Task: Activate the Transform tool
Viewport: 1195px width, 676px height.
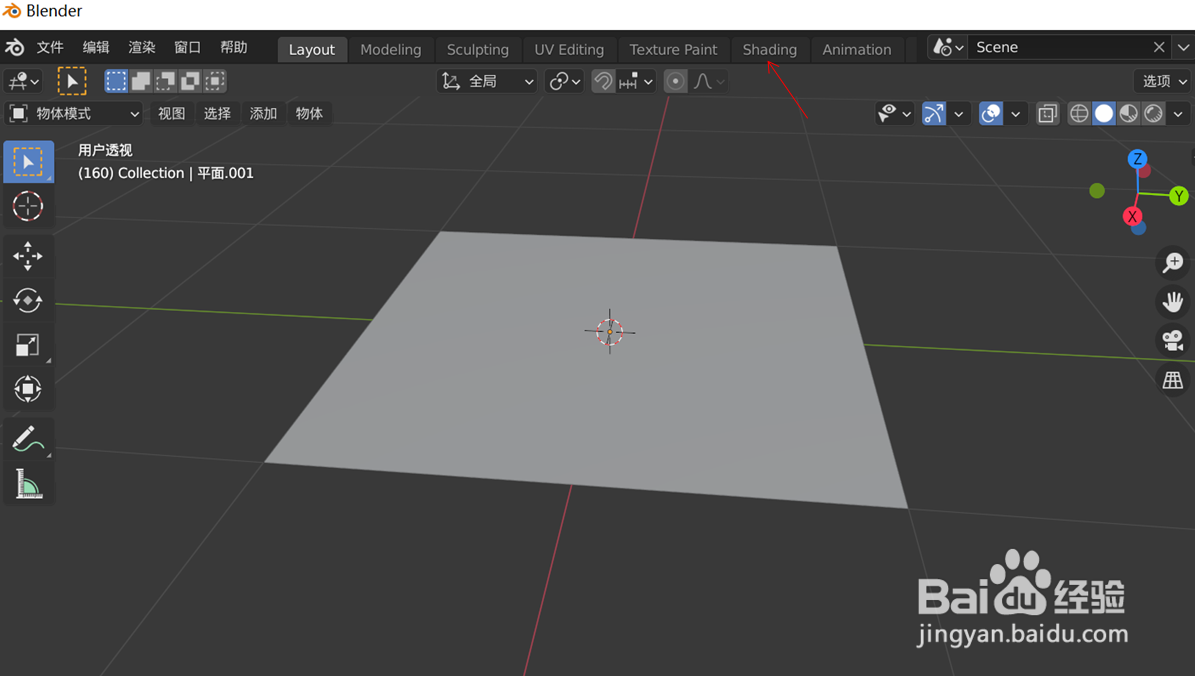Action: (28, 389)
